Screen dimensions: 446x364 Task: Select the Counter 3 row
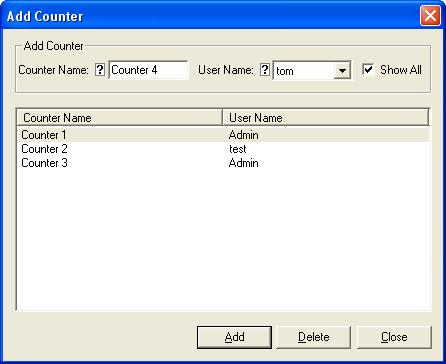pos(223,163)
